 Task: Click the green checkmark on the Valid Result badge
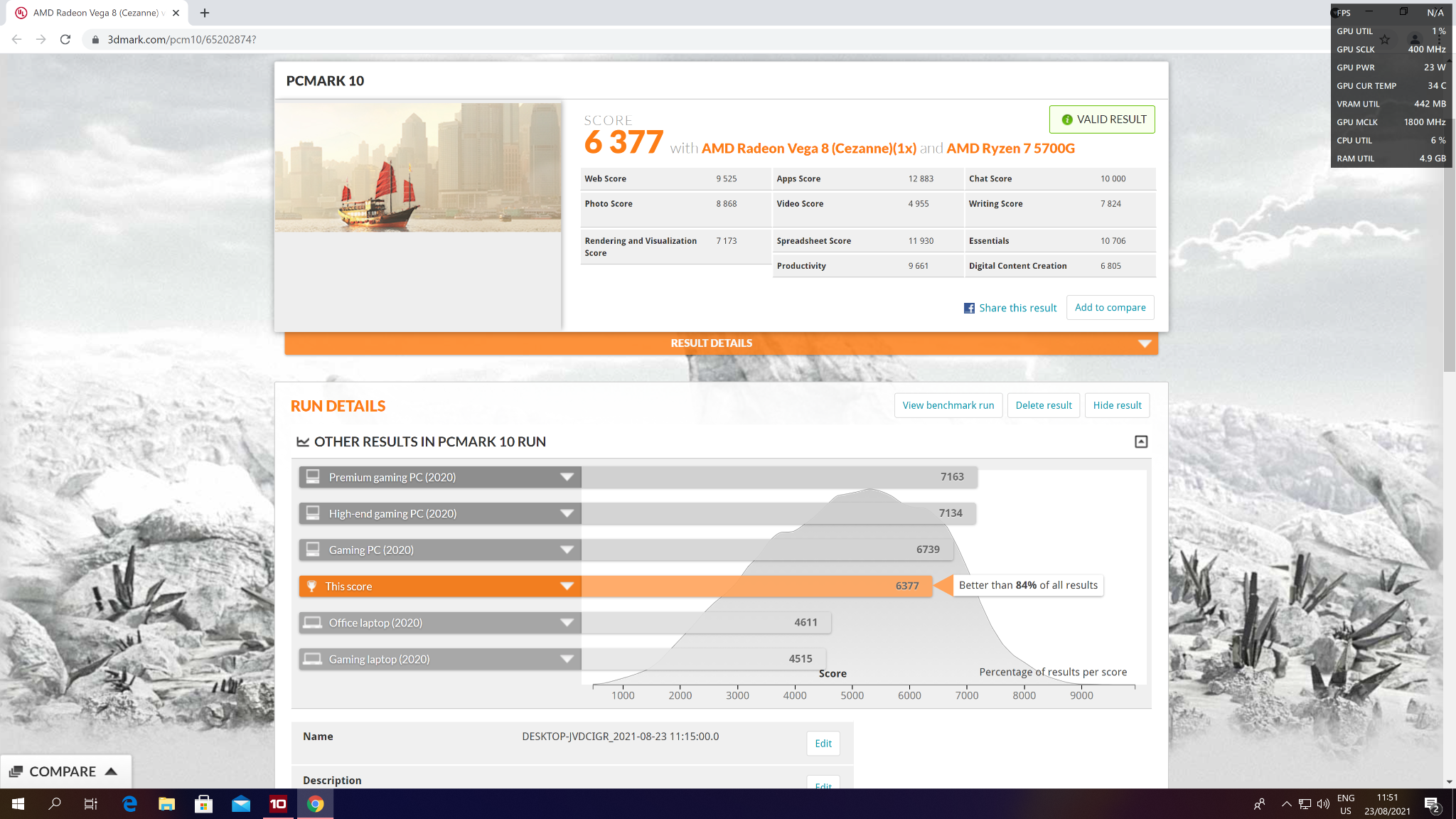click(1066, 119)
